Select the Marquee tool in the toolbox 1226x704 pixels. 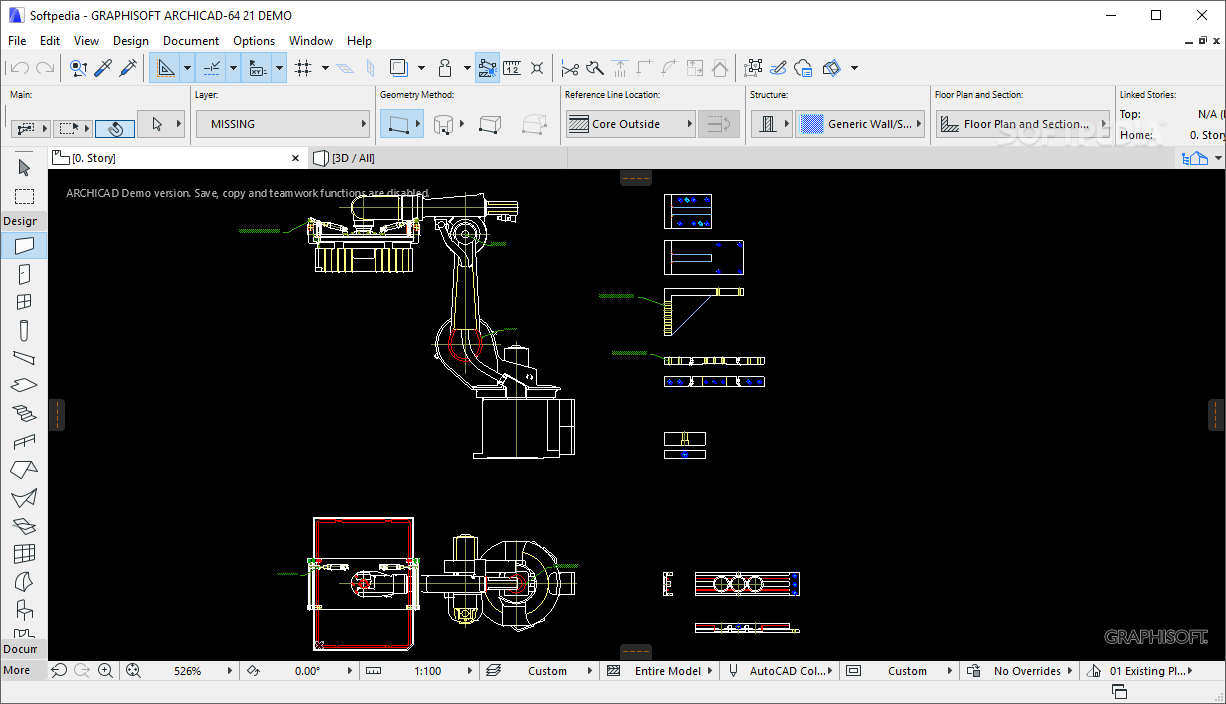click(x=25, y=196)
